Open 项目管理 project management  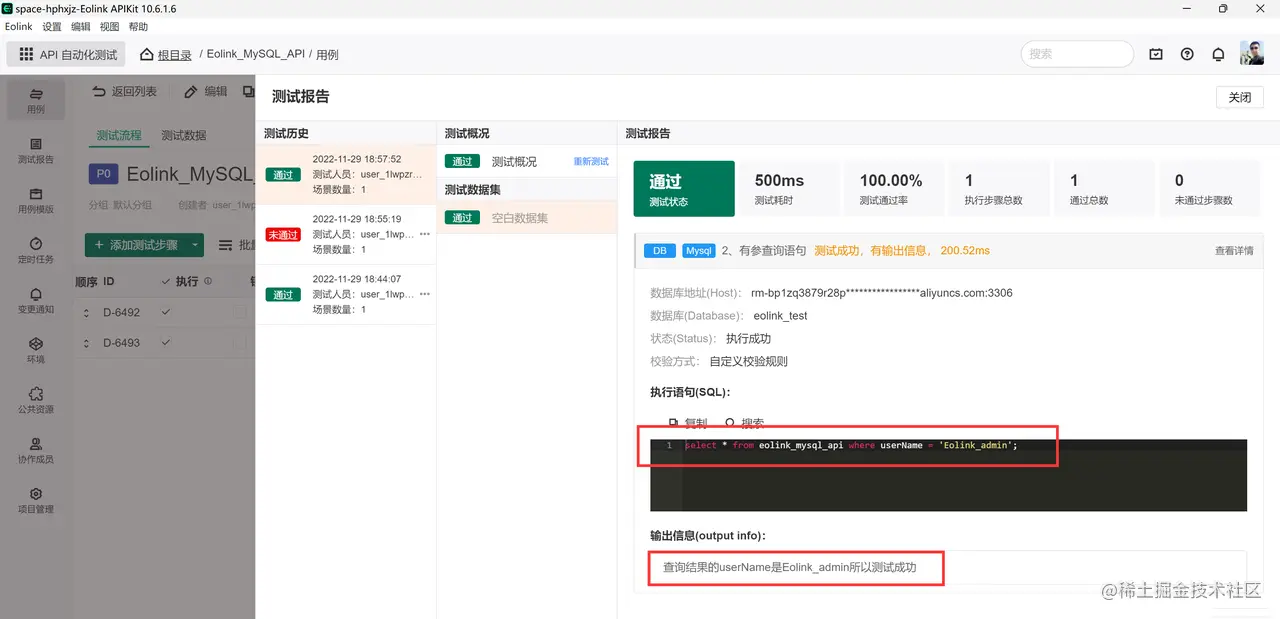36,501
